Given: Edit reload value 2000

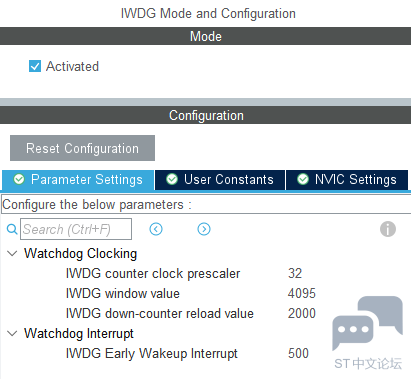Looking at the screenshot, I should 302,314.
